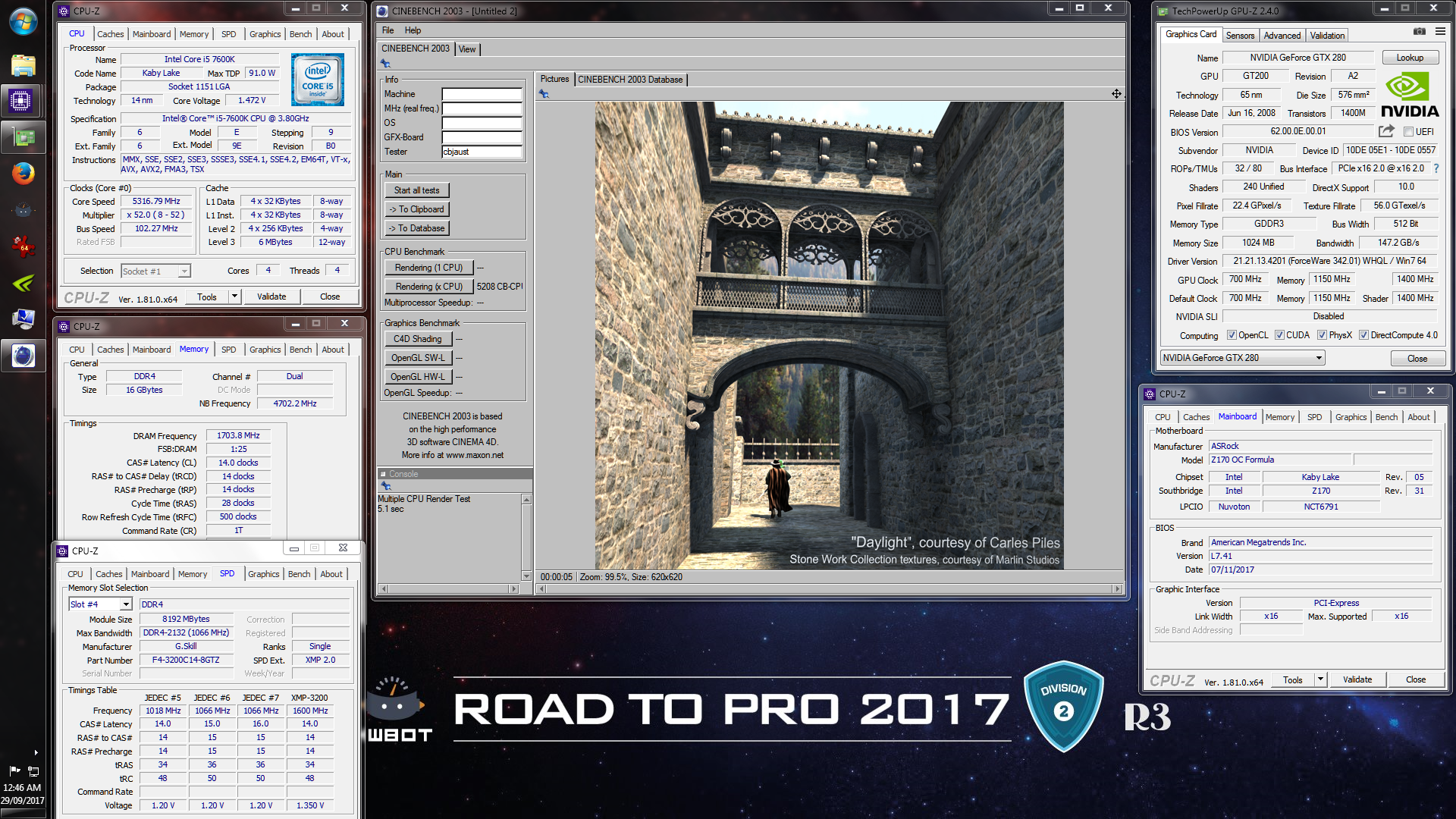Click the To Database button
This screenshot has width=1456, height=819.
(416, 228)
